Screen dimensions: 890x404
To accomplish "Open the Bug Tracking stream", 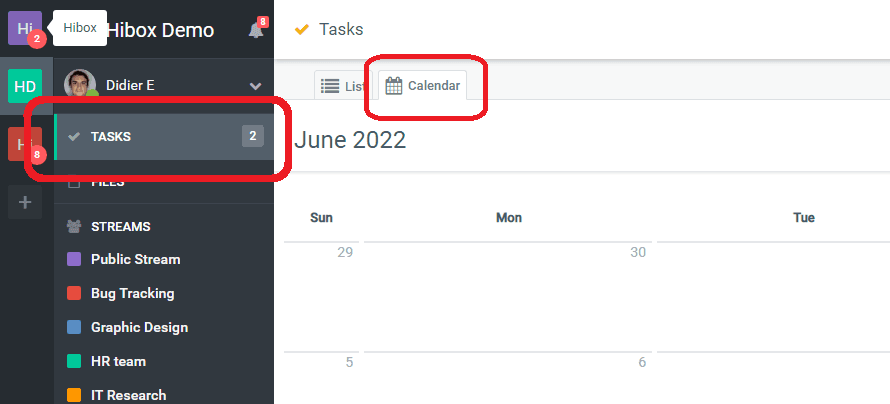I will (132, 293).
